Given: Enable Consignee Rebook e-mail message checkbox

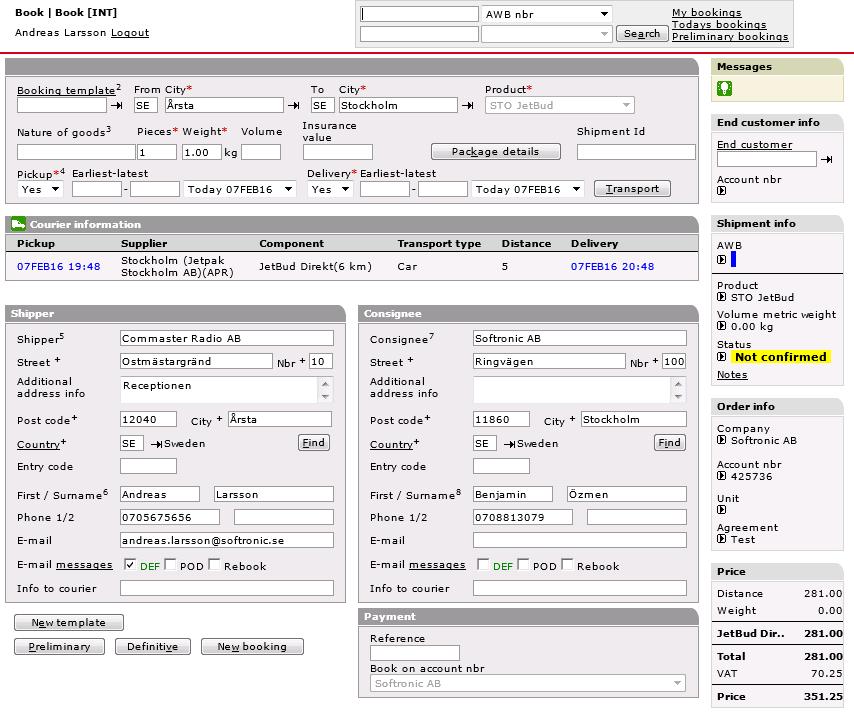Looking at the screenshot, I should click(x=567, y=564).
